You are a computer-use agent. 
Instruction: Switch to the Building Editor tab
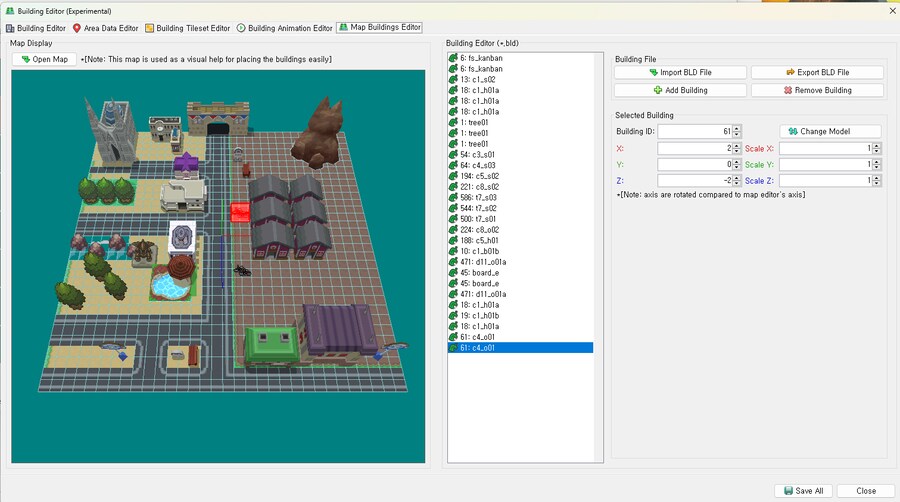pos(36,28)
